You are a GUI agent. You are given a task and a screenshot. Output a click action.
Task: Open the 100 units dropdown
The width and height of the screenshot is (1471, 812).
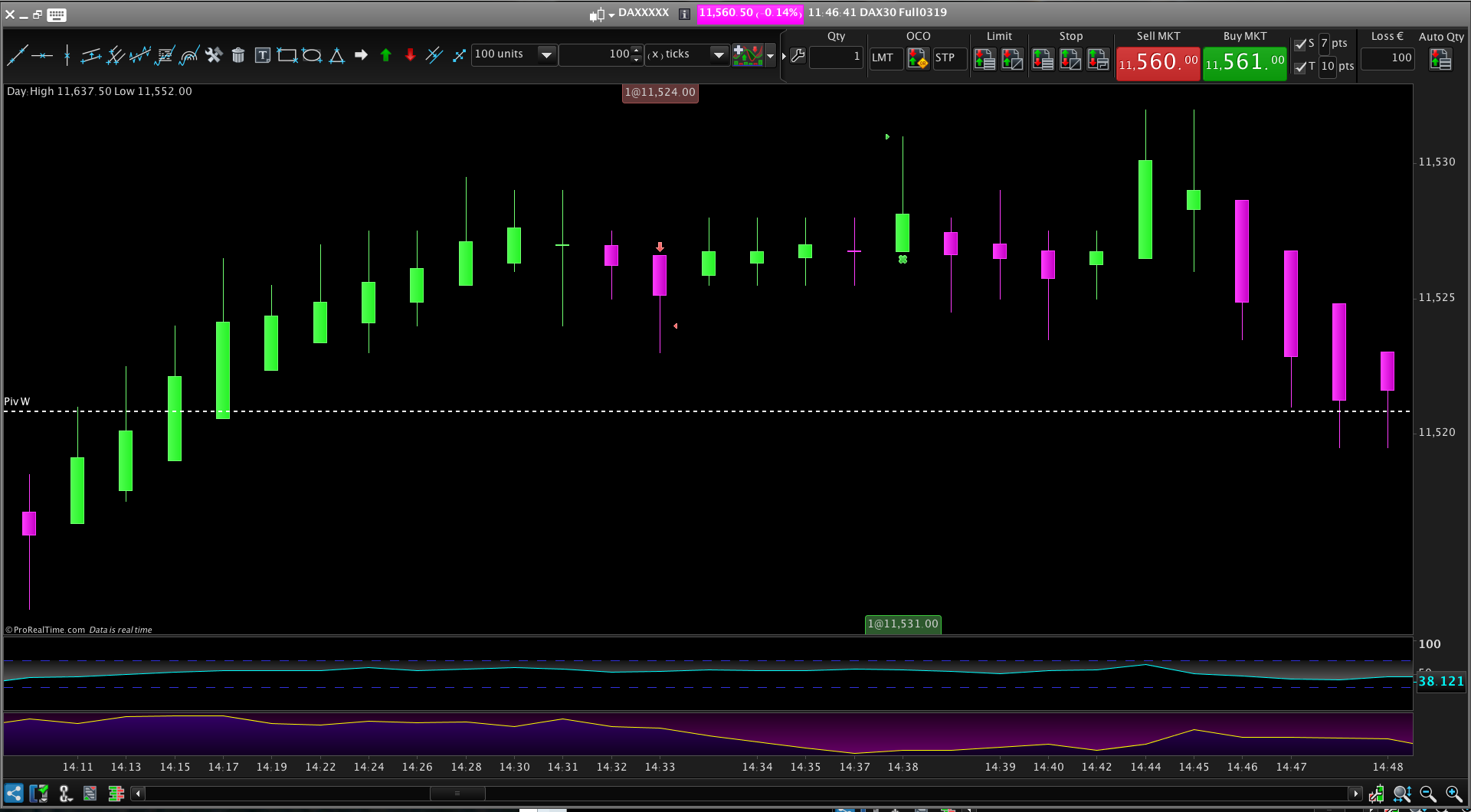coord(546,54)
